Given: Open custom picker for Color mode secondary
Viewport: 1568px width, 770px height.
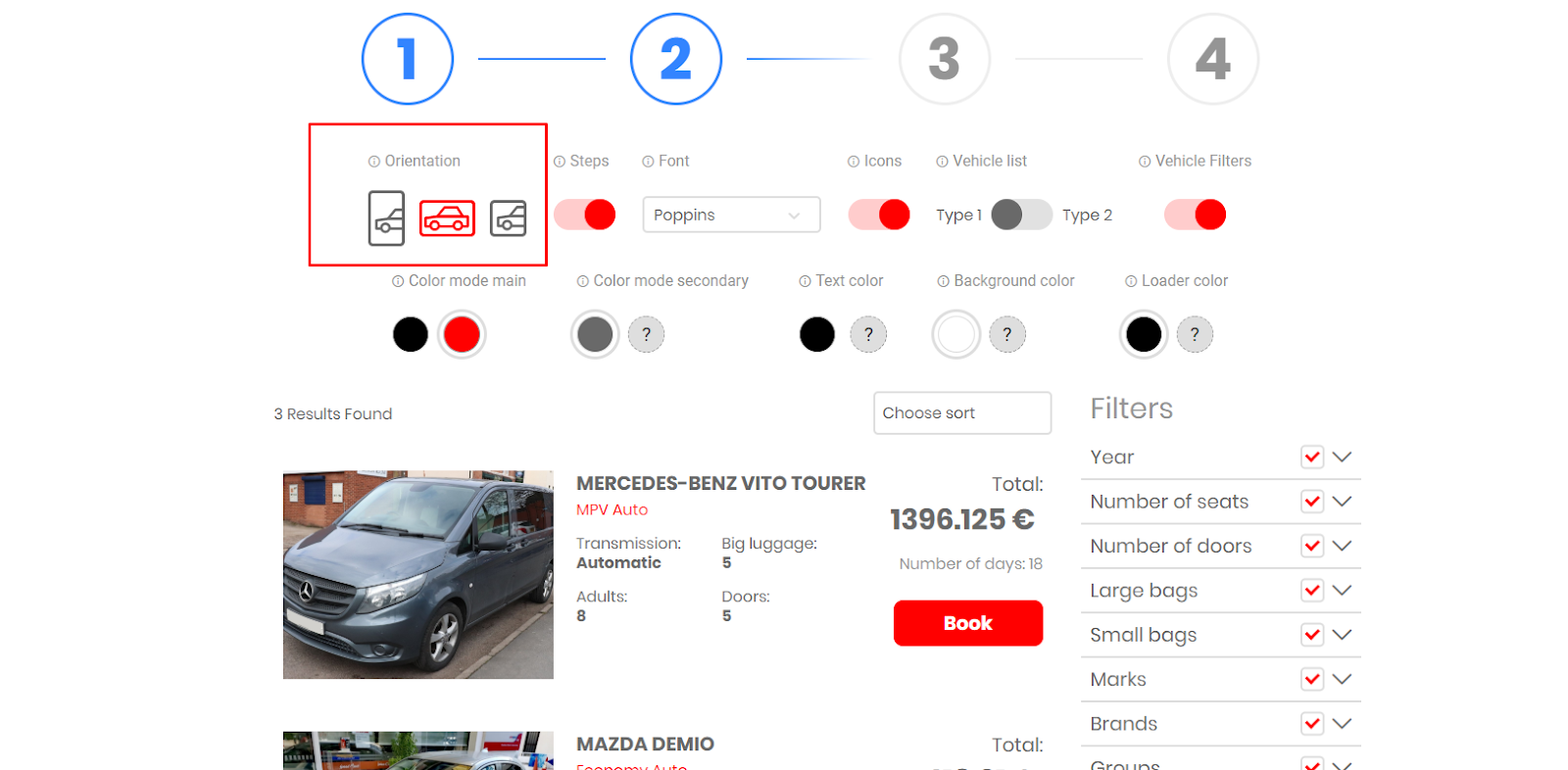Looking at the screenshot, I should coord(646,334).
